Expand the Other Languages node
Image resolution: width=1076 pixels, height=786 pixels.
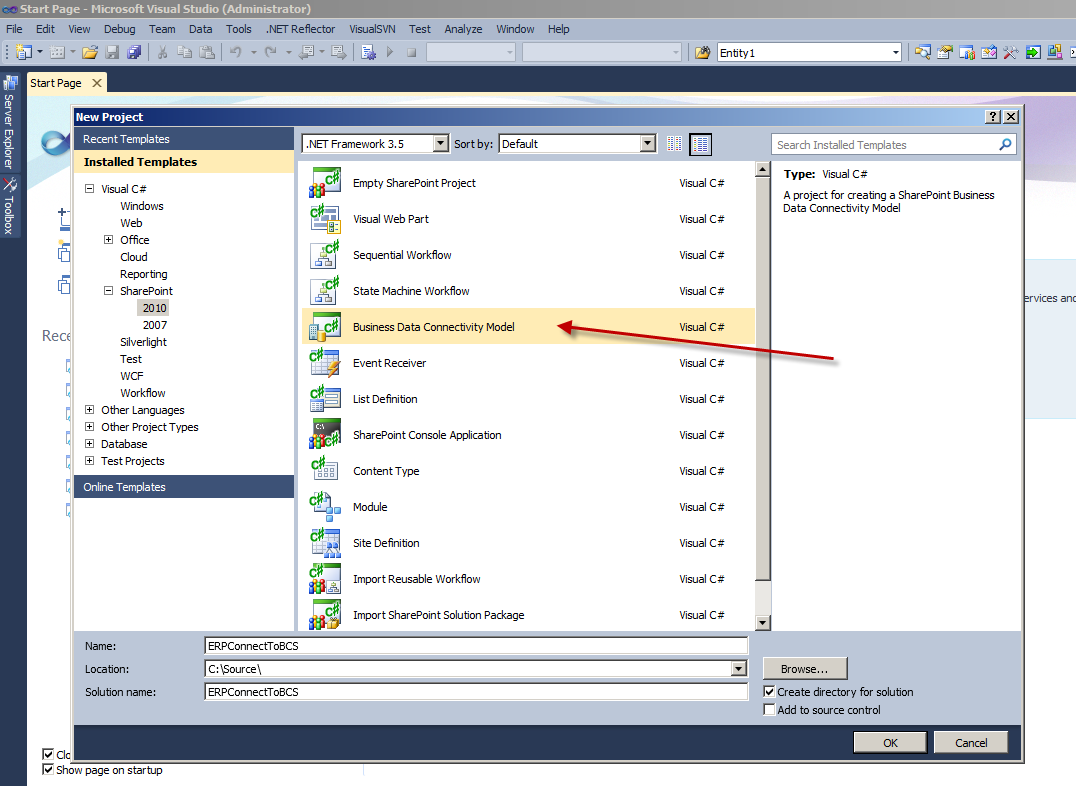coord(89,410)
